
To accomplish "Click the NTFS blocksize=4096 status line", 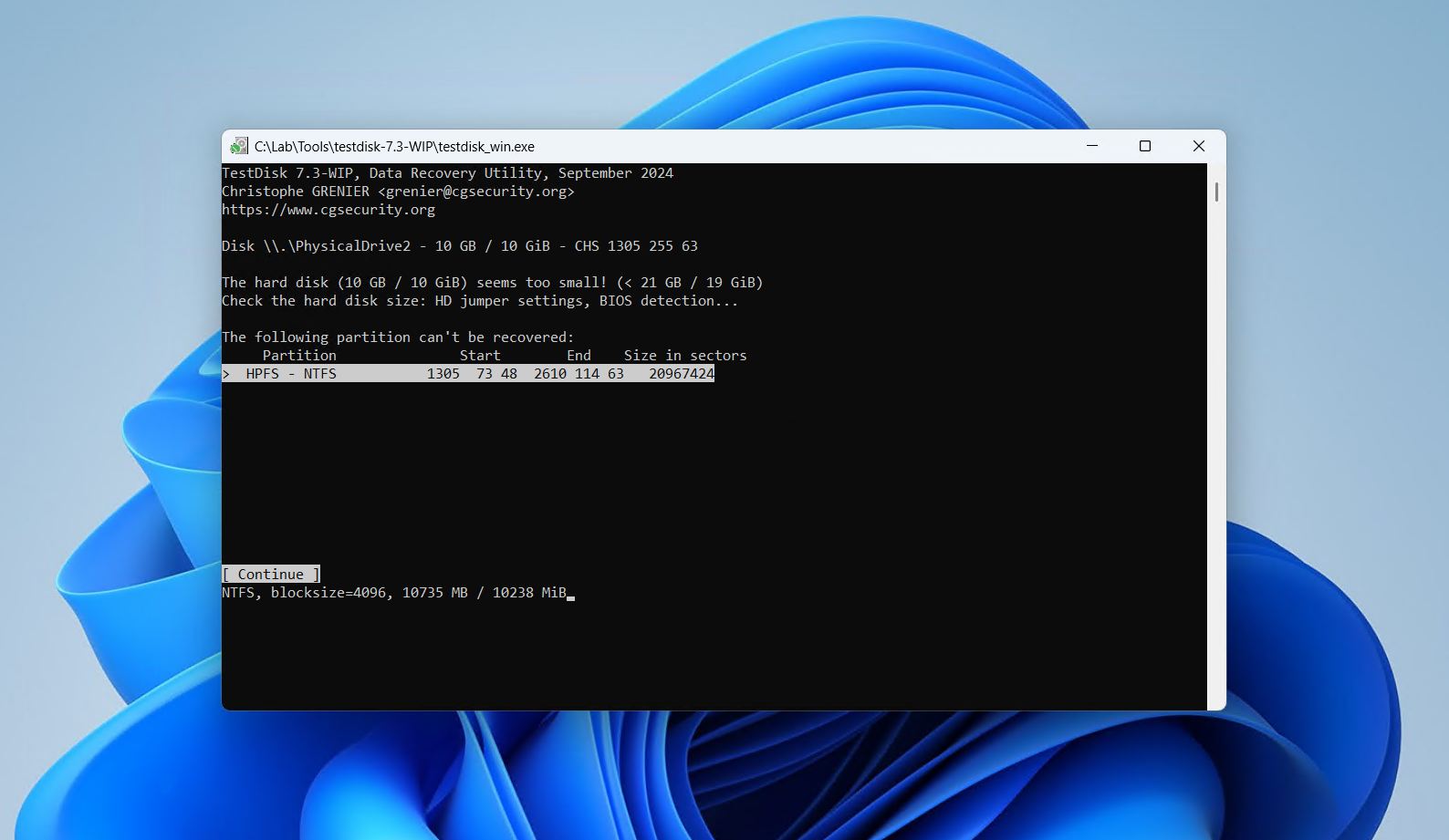I will [x=394, y=592].
